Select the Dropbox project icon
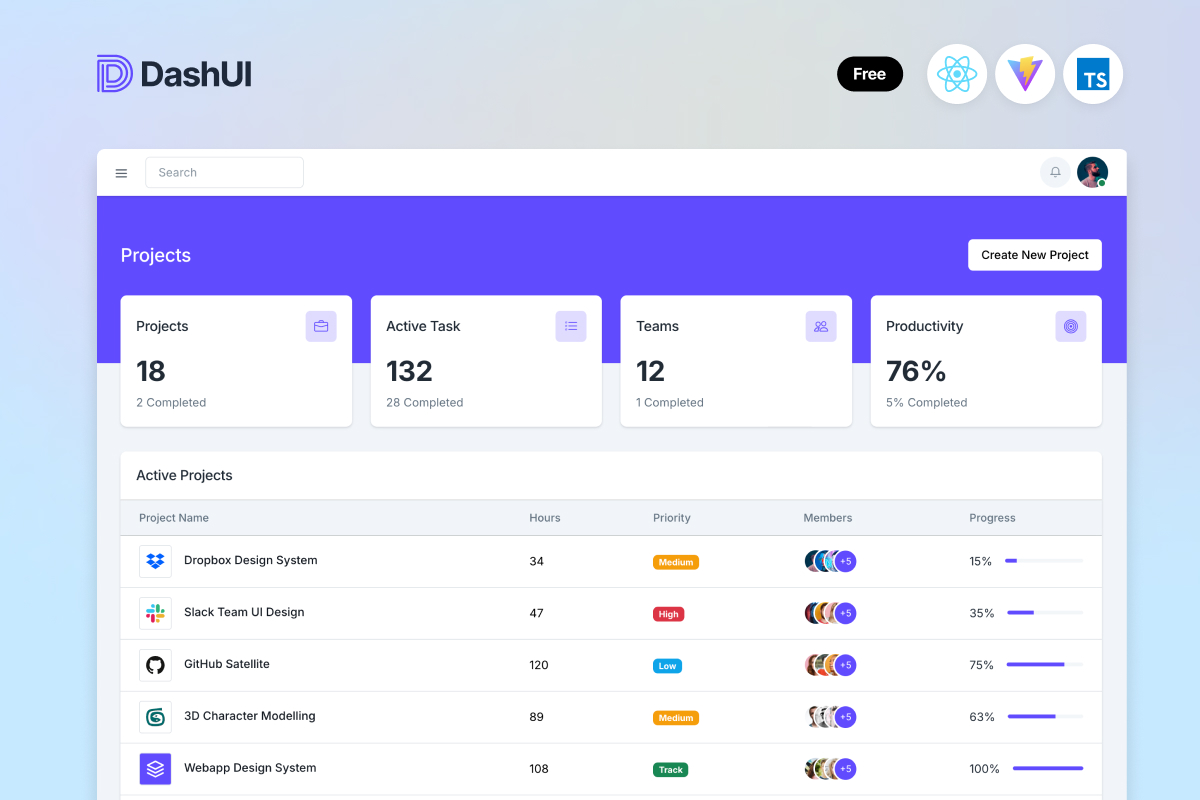Viewport: 1200px width, 800px height. tap(155, 561)
